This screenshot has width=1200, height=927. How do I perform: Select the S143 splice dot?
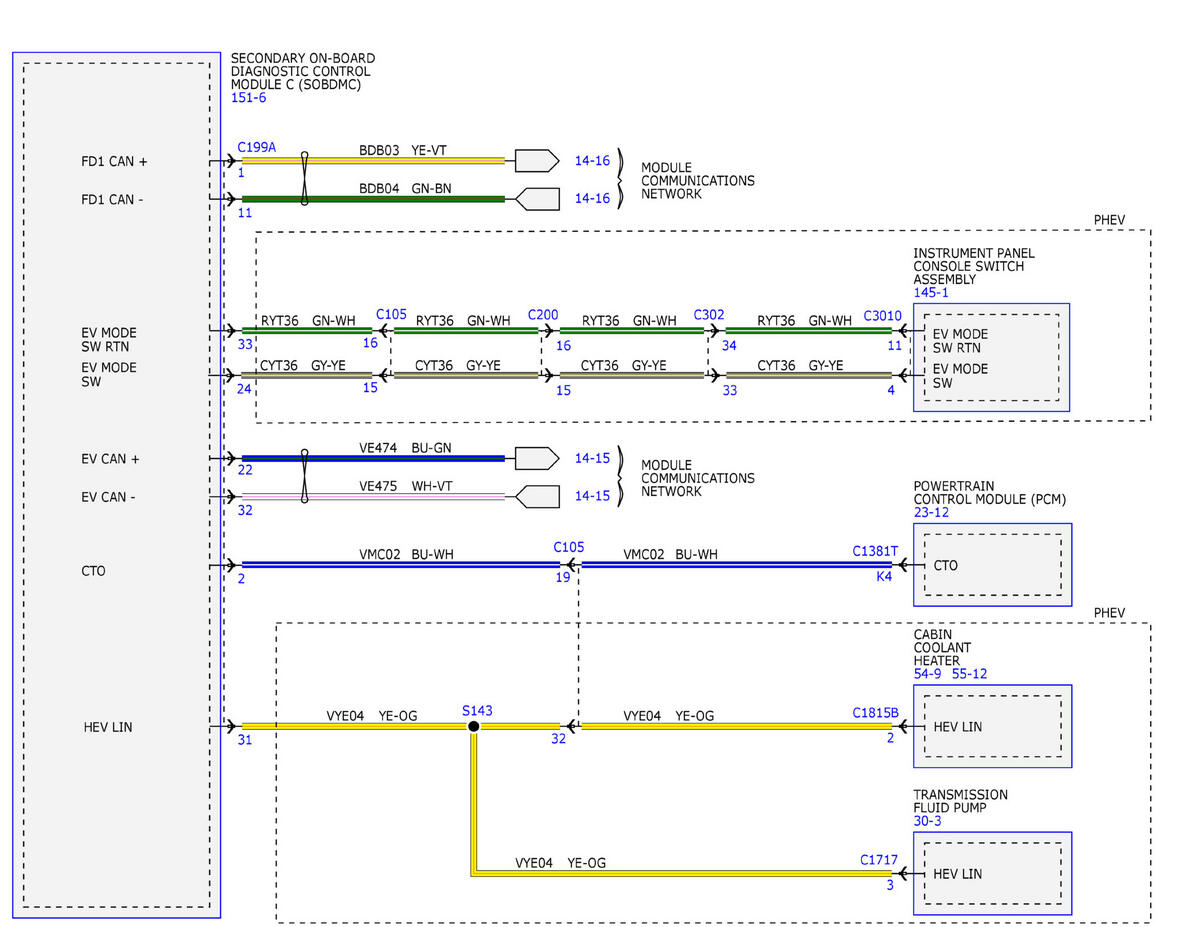pyautogui.click(x=474, y=726)
